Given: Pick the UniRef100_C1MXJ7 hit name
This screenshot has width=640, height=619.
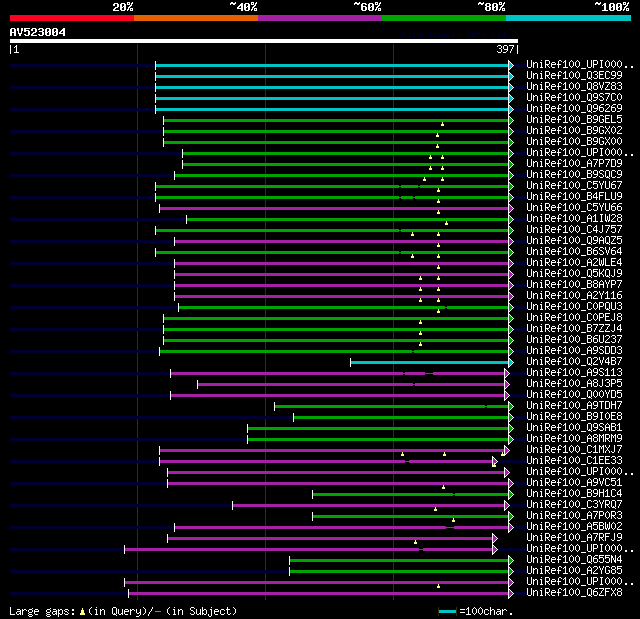Looking at the screenshot, I should (574, 450).
